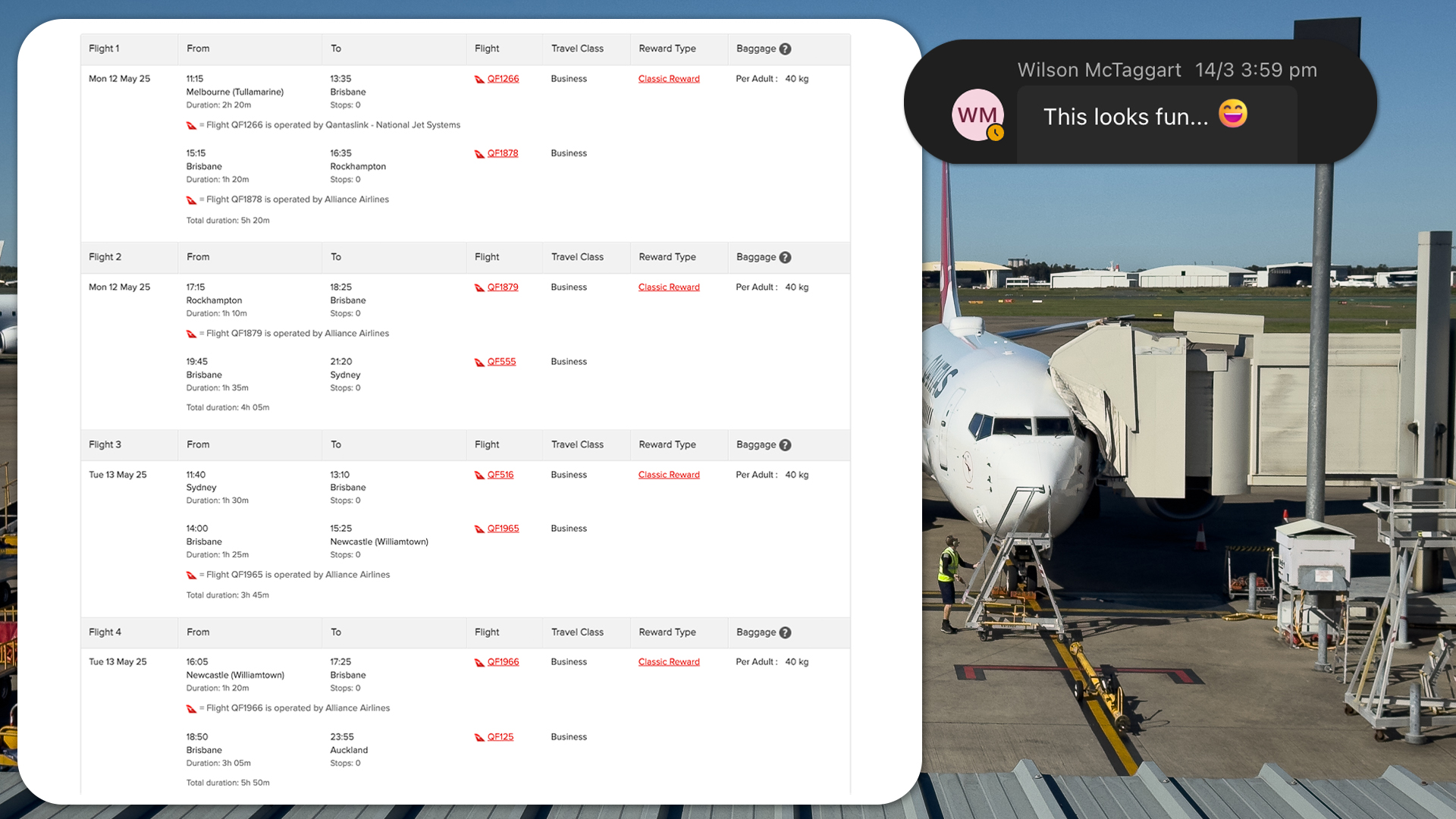Click 'Total duration: 4h 05m' text
The image size is (1456, 819).
228,408
